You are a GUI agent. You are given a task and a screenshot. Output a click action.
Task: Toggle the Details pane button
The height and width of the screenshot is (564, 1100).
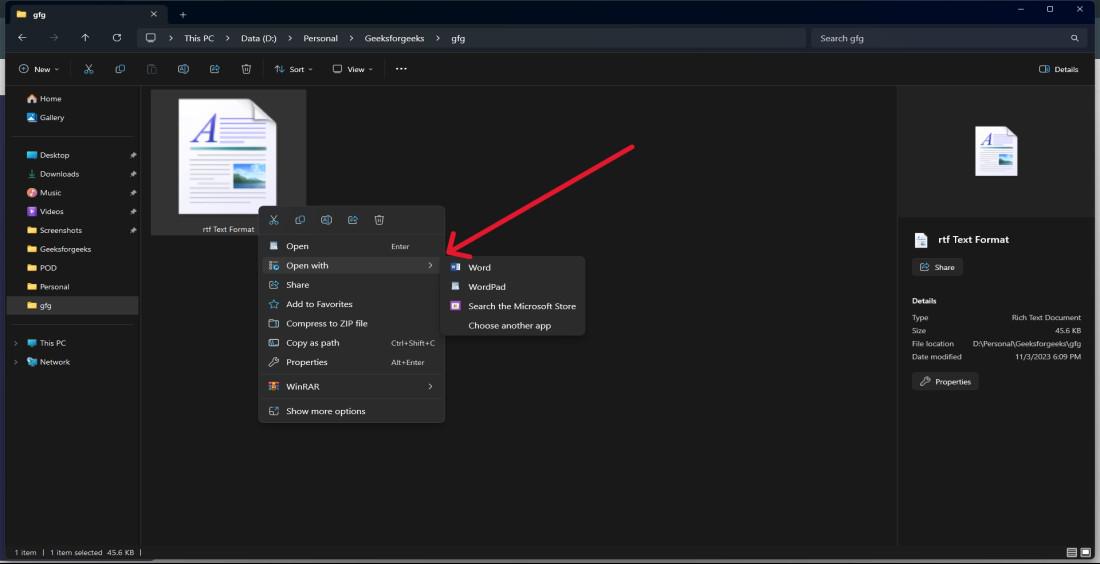(1058, 69)
